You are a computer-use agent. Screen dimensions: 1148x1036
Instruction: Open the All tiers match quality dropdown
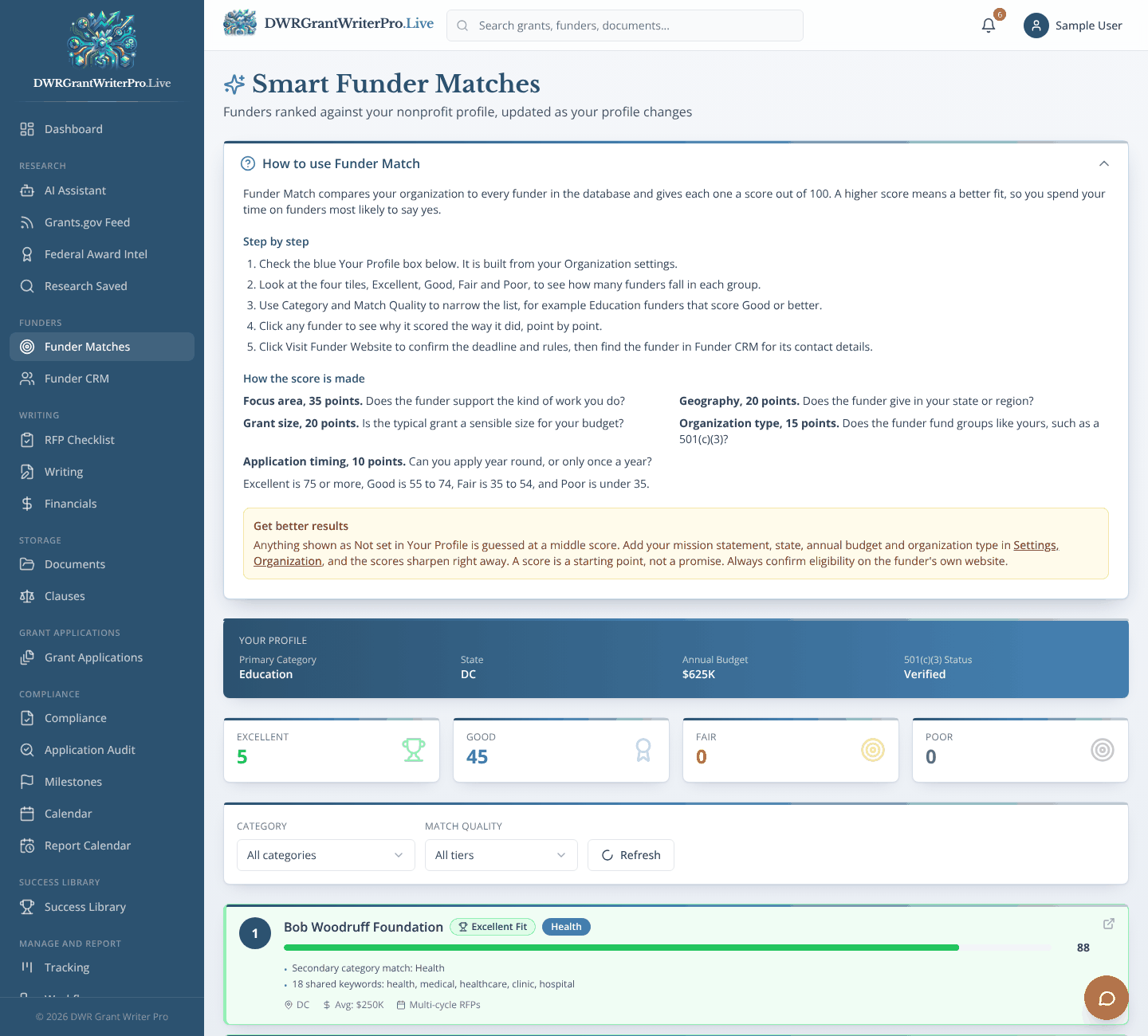[x=501, y=855]
